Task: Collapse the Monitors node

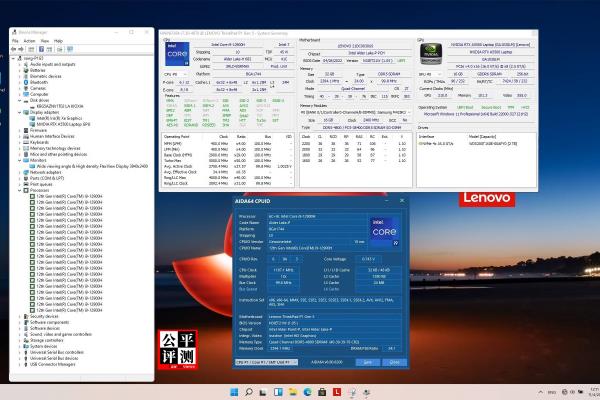Action: tap(20, 160)
